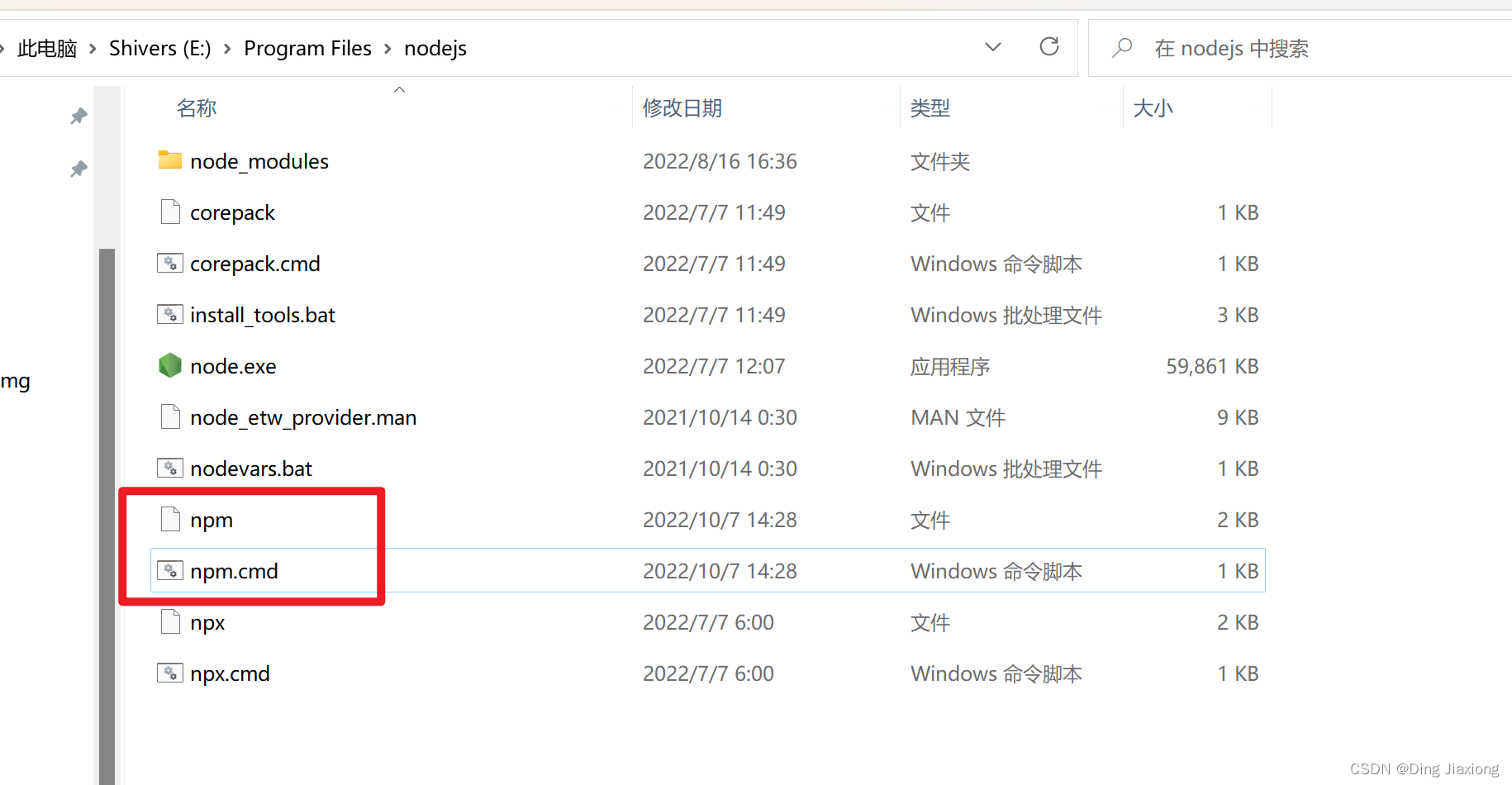Click the node.exe hexagon icon
This screenshot has width=1512, height=785.
pos(170,365)
